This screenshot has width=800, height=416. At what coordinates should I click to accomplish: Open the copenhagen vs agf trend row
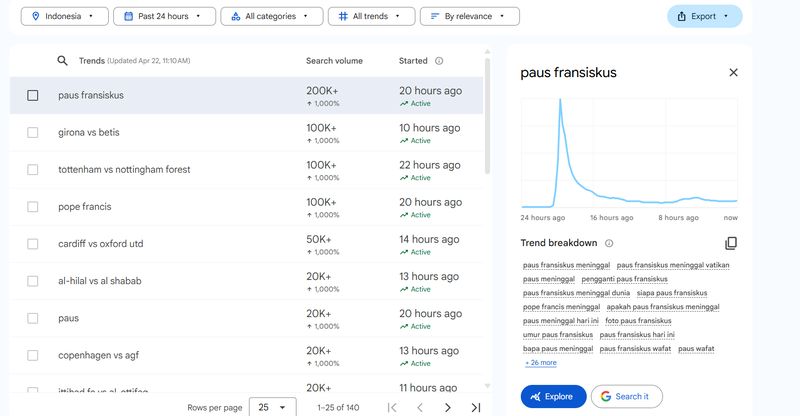[x=246, y=355]
